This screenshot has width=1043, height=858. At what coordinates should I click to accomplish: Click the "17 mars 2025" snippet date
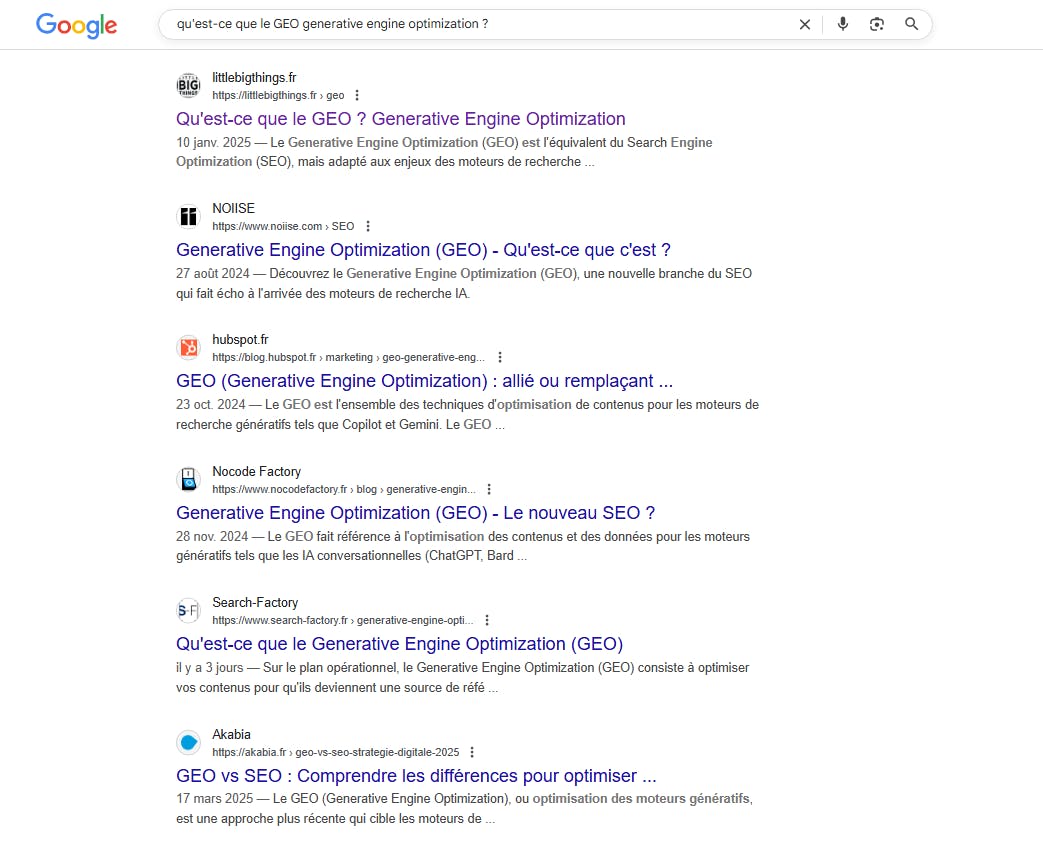(215, 798)
